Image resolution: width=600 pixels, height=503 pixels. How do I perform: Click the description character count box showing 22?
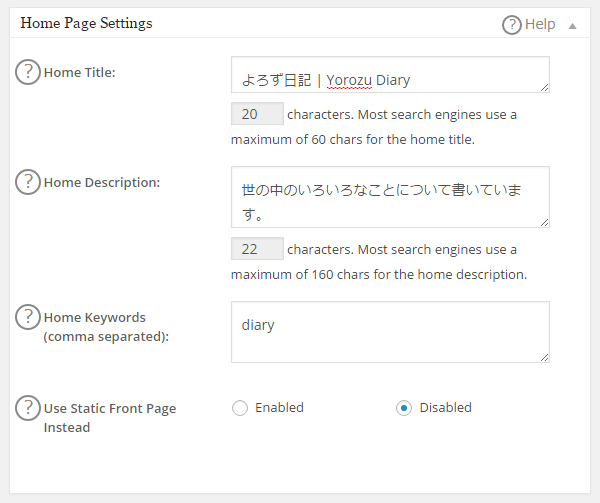point(257,249)
